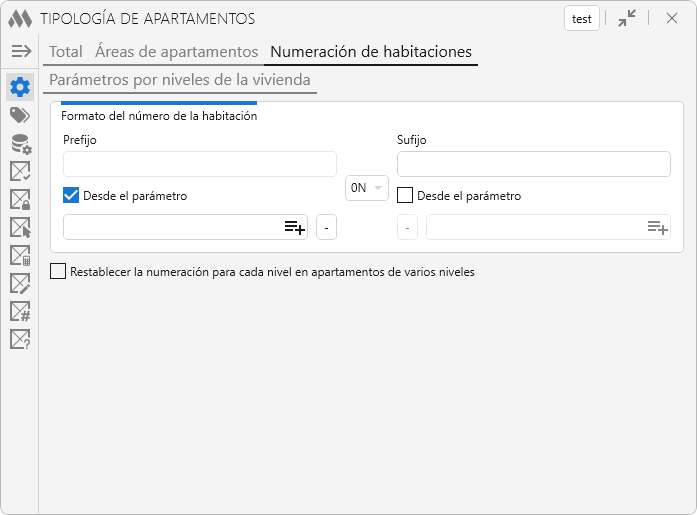Expand the sidebar with the arrow-lines icon
The width and height of the screenshot is (697, 515).
[21, 51]
